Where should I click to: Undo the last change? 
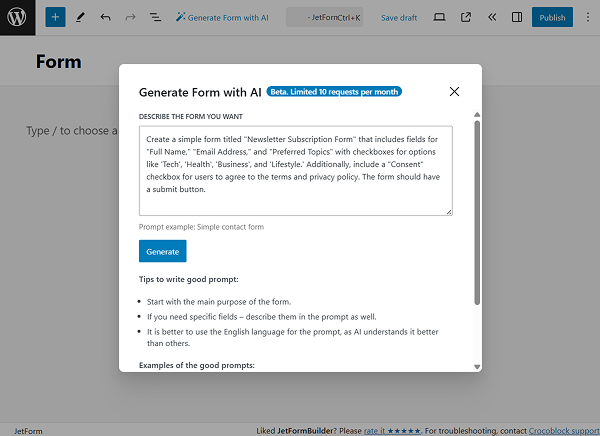(x=106, y=17)
